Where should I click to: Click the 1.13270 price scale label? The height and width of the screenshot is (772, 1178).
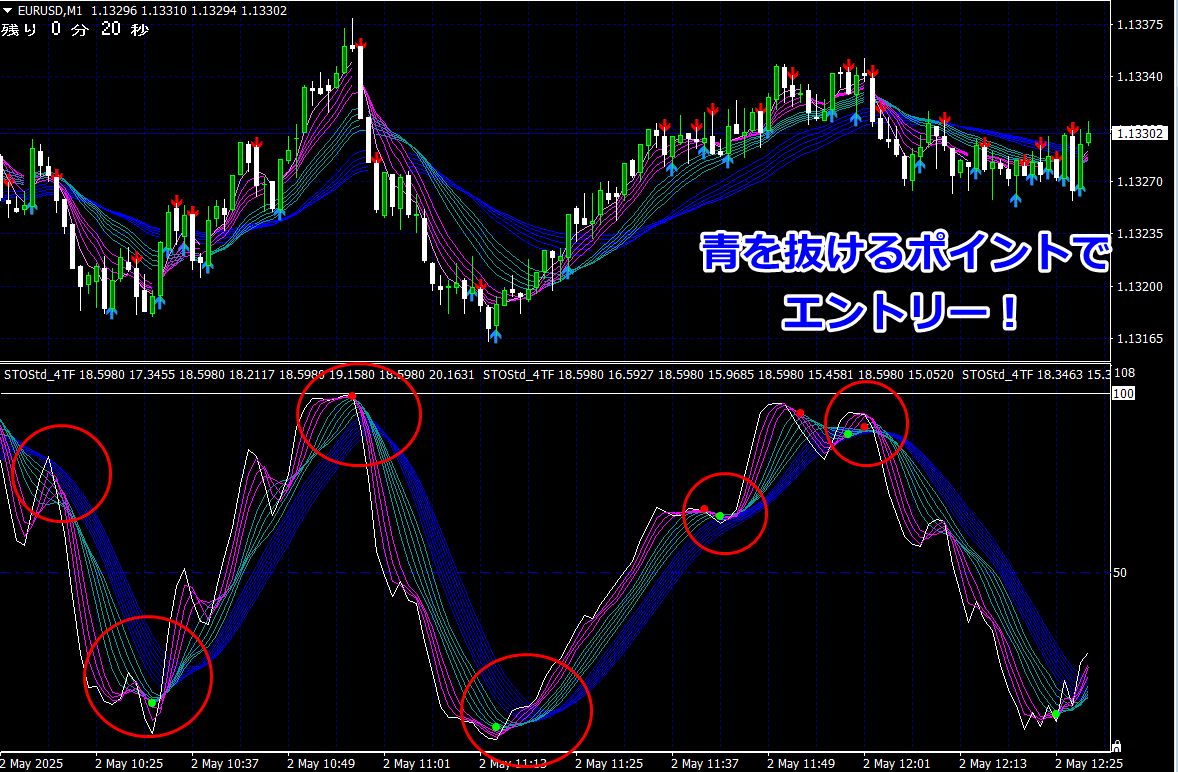coord(1140,181)
